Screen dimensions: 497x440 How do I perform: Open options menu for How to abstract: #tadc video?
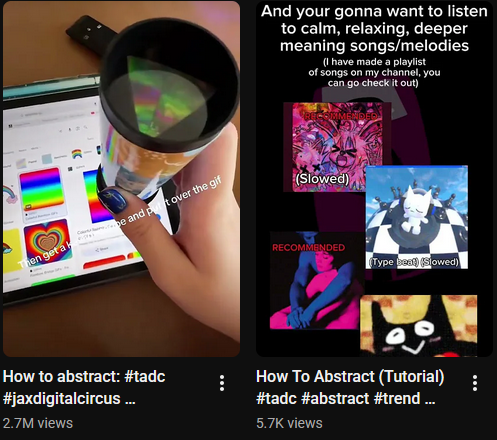coord(222,383)
